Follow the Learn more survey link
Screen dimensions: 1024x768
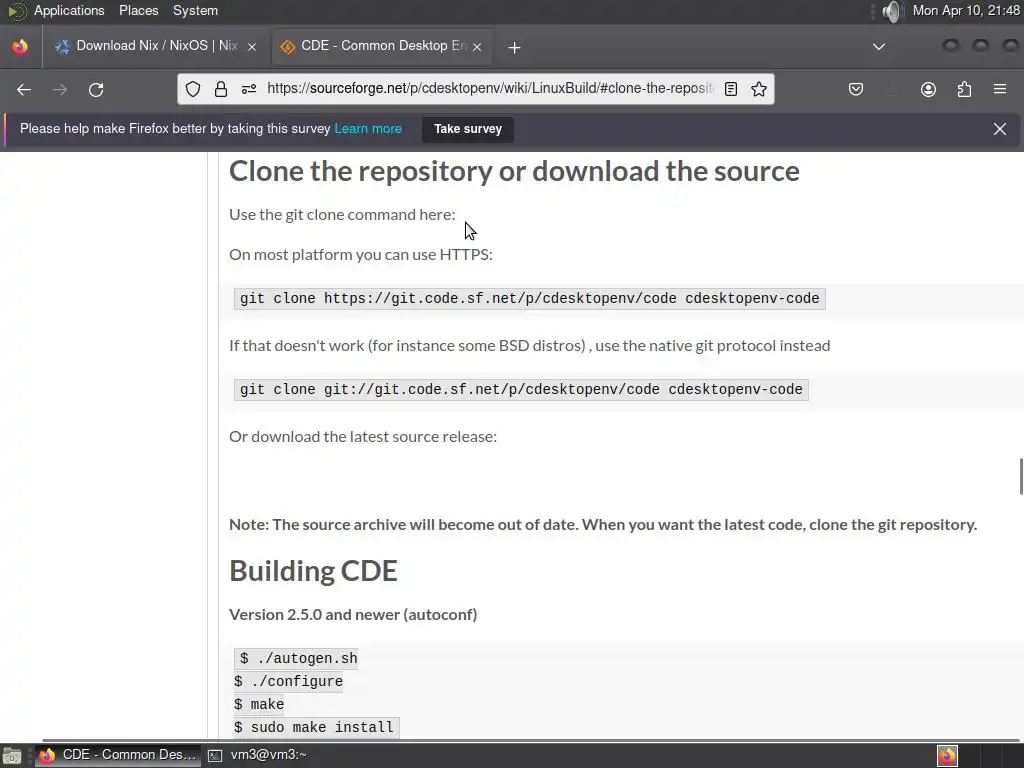[368, 129]
